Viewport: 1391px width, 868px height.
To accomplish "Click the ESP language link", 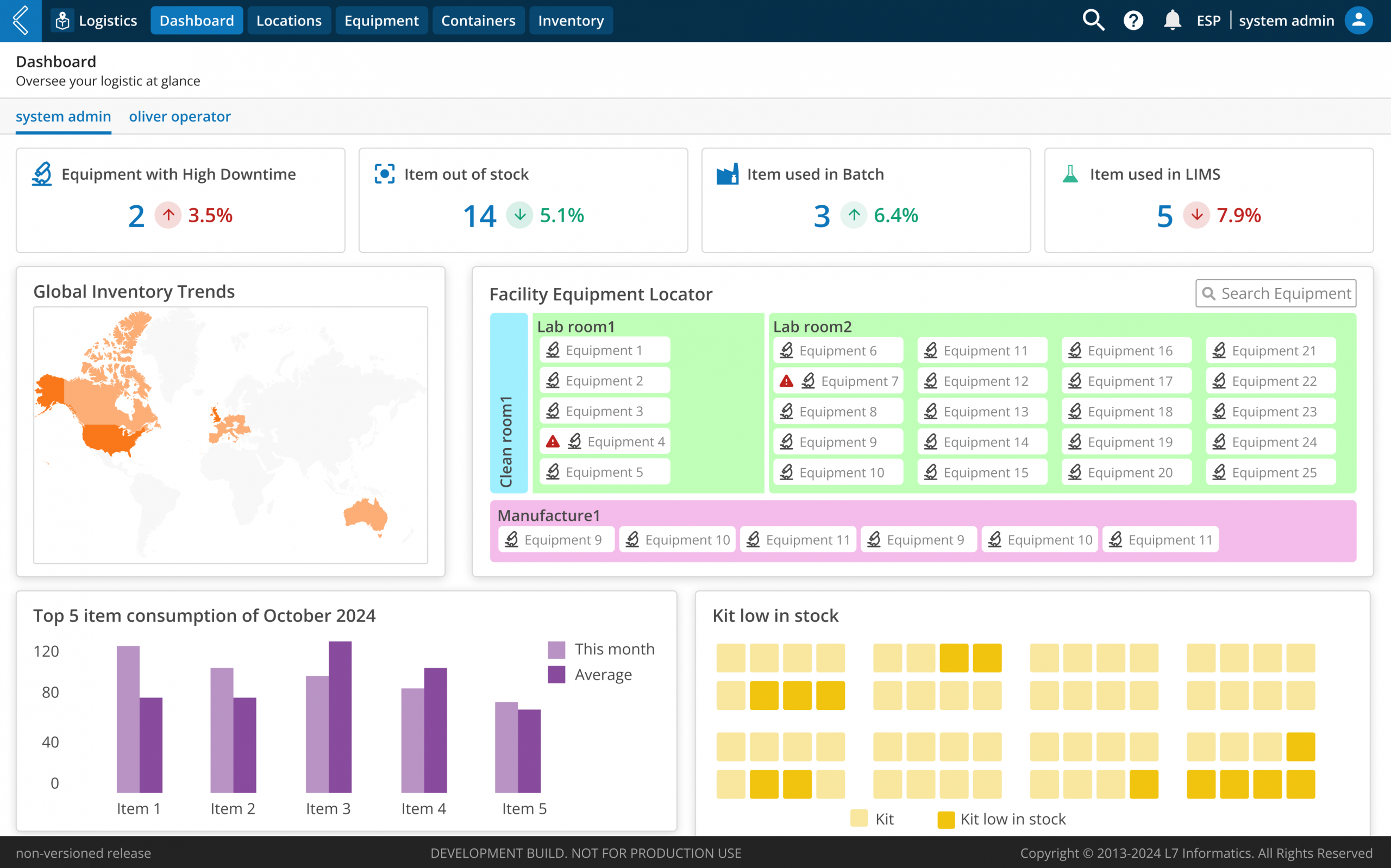I will click(x=1208, y=21).
